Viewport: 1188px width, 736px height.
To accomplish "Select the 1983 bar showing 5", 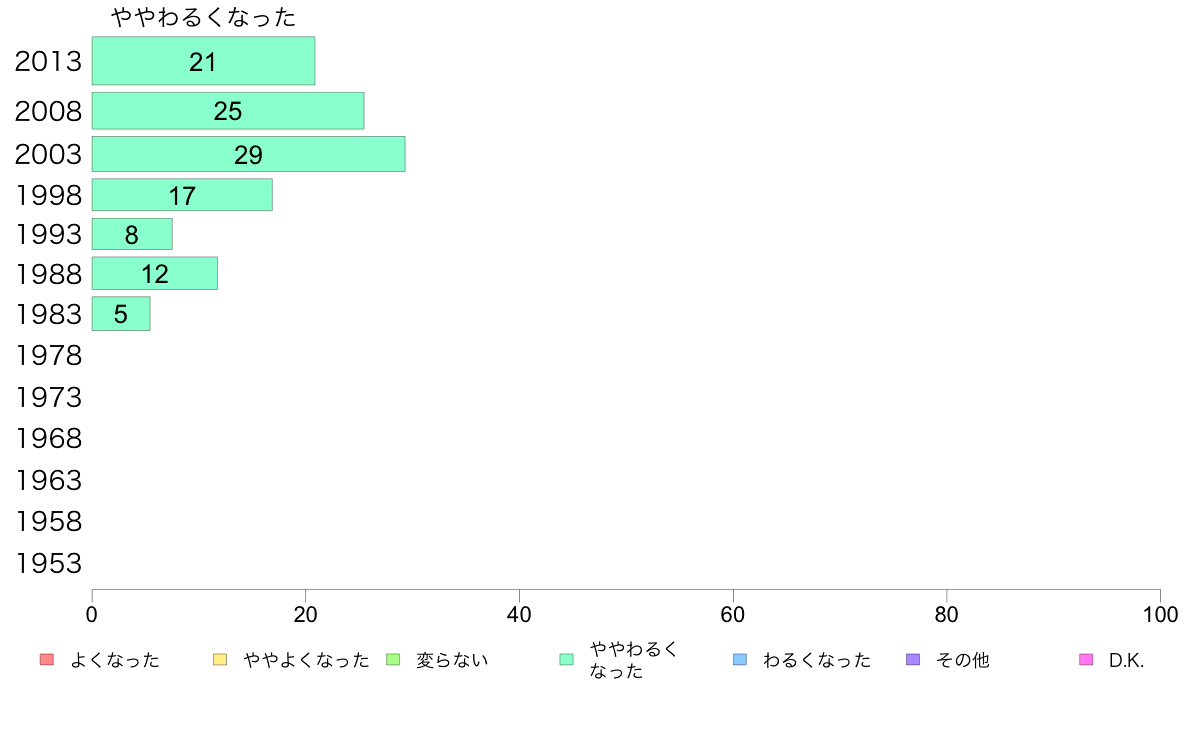I will [121, 314].
